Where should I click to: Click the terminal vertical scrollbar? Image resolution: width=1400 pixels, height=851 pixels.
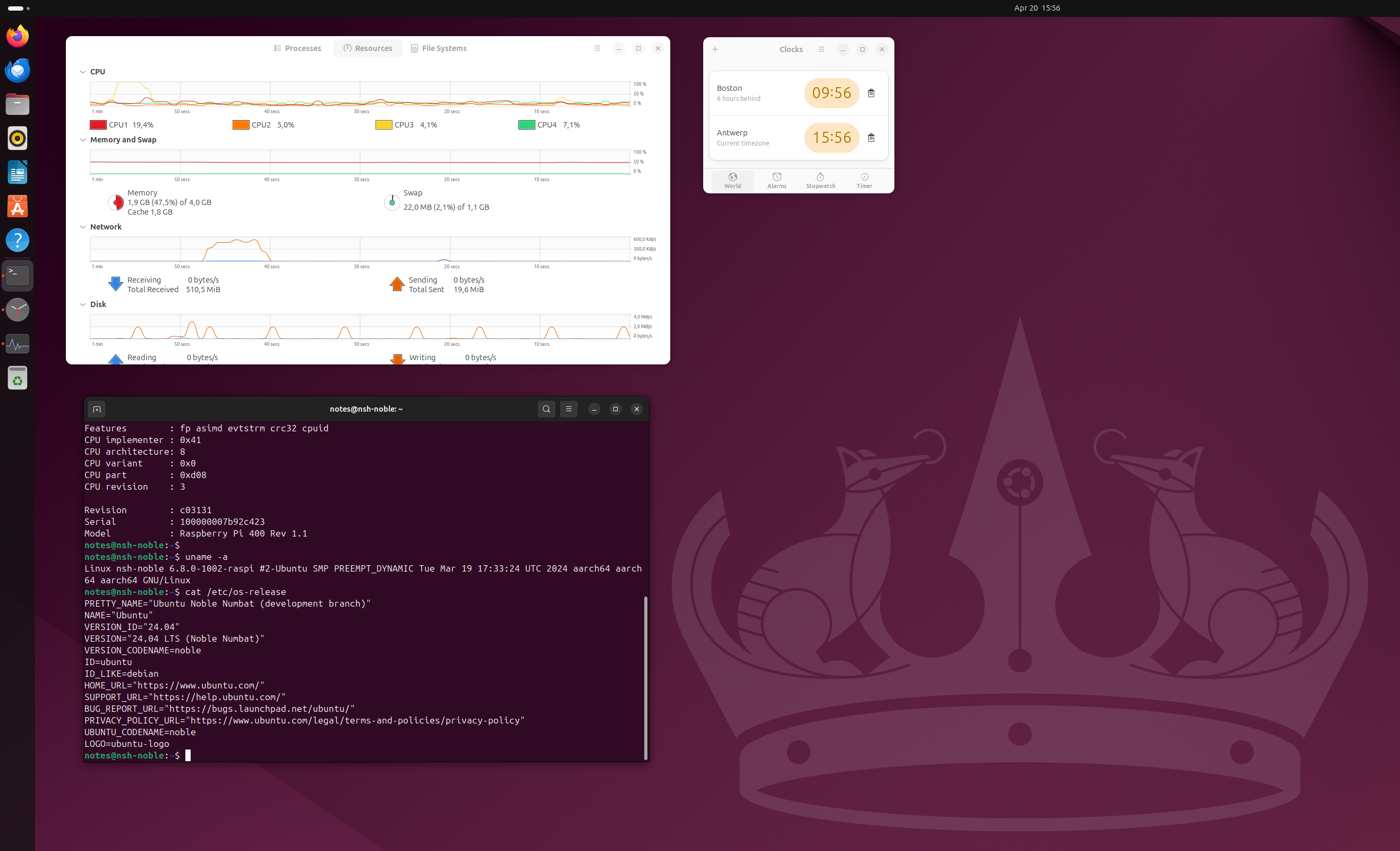pos(645,676)
